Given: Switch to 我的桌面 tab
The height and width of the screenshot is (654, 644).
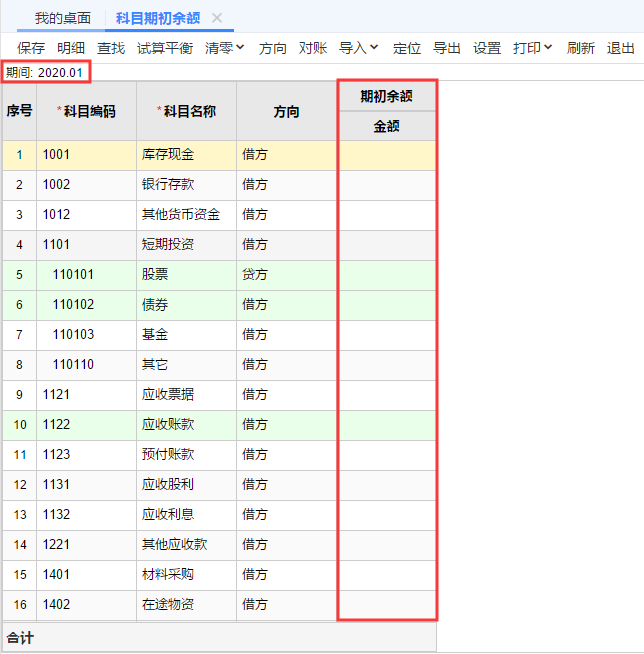Looking at the screenshot, I should click(x=63, y=18).
